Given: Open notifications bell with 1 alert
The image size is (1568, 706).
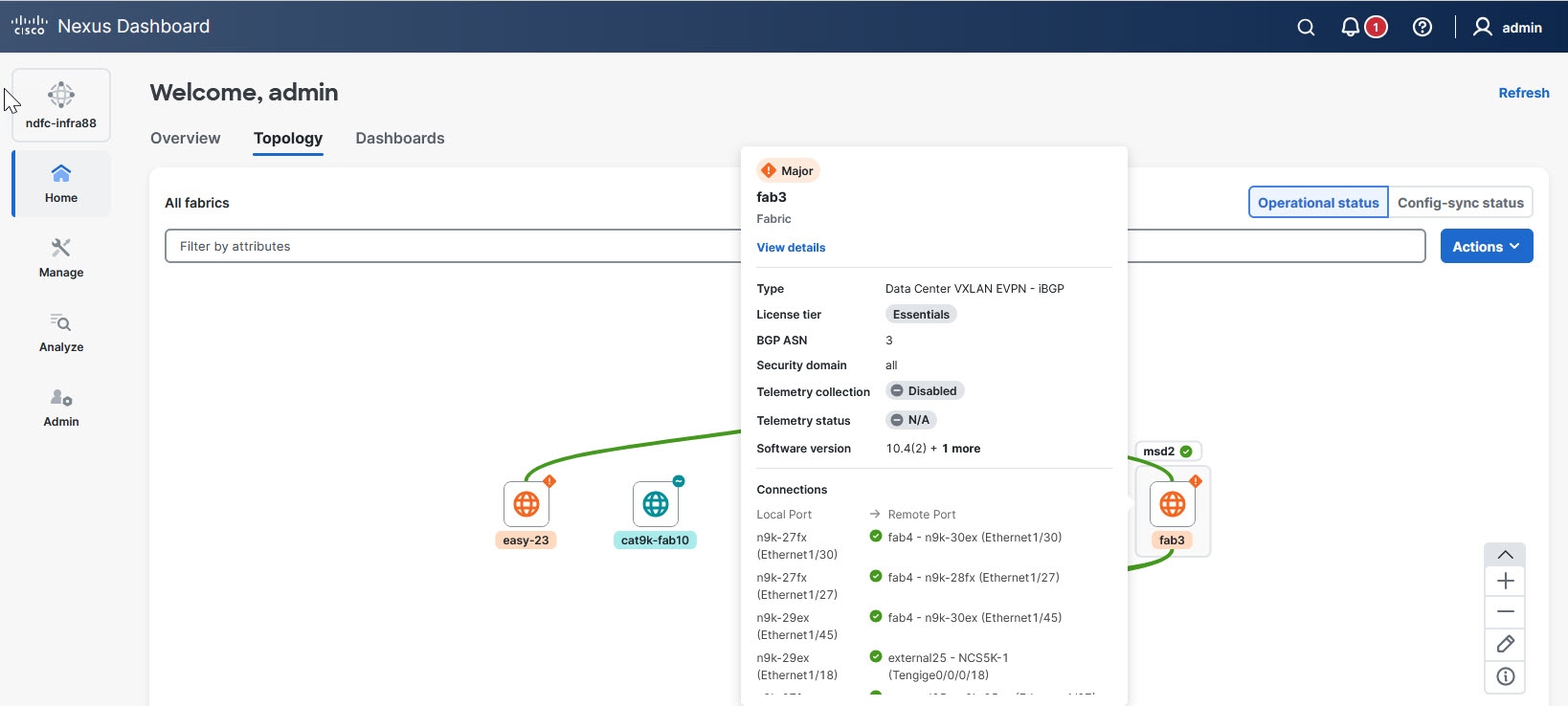Looking at the screenshot, I should [x=1363, y=27].
